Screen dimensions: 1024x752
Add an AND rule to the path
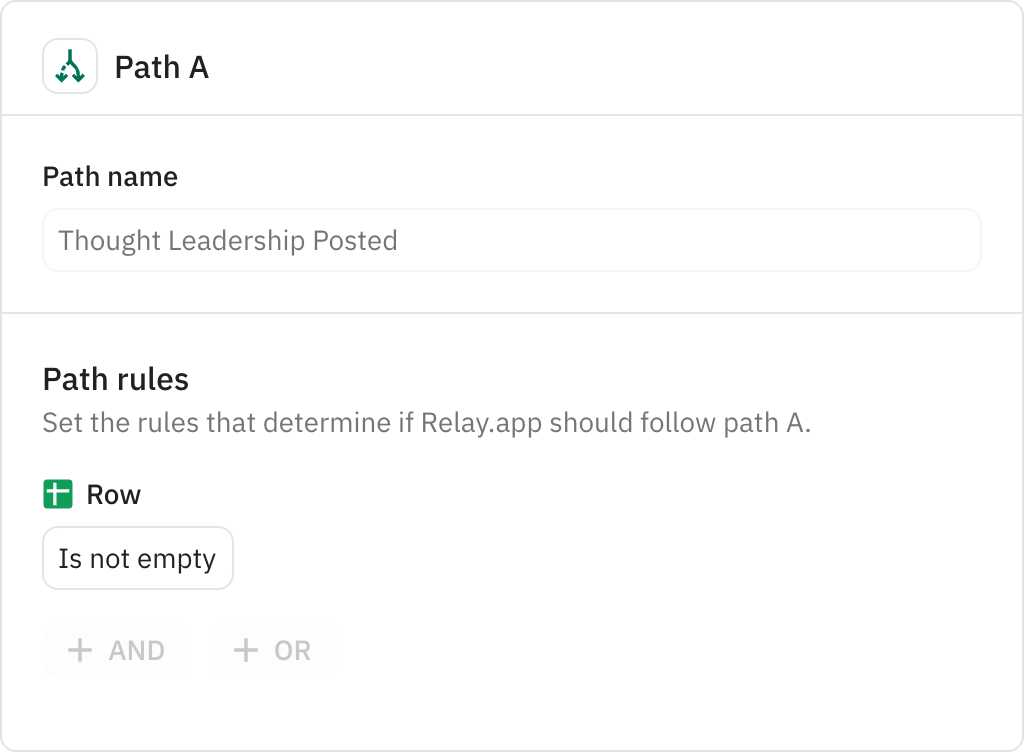click(116, 650)
